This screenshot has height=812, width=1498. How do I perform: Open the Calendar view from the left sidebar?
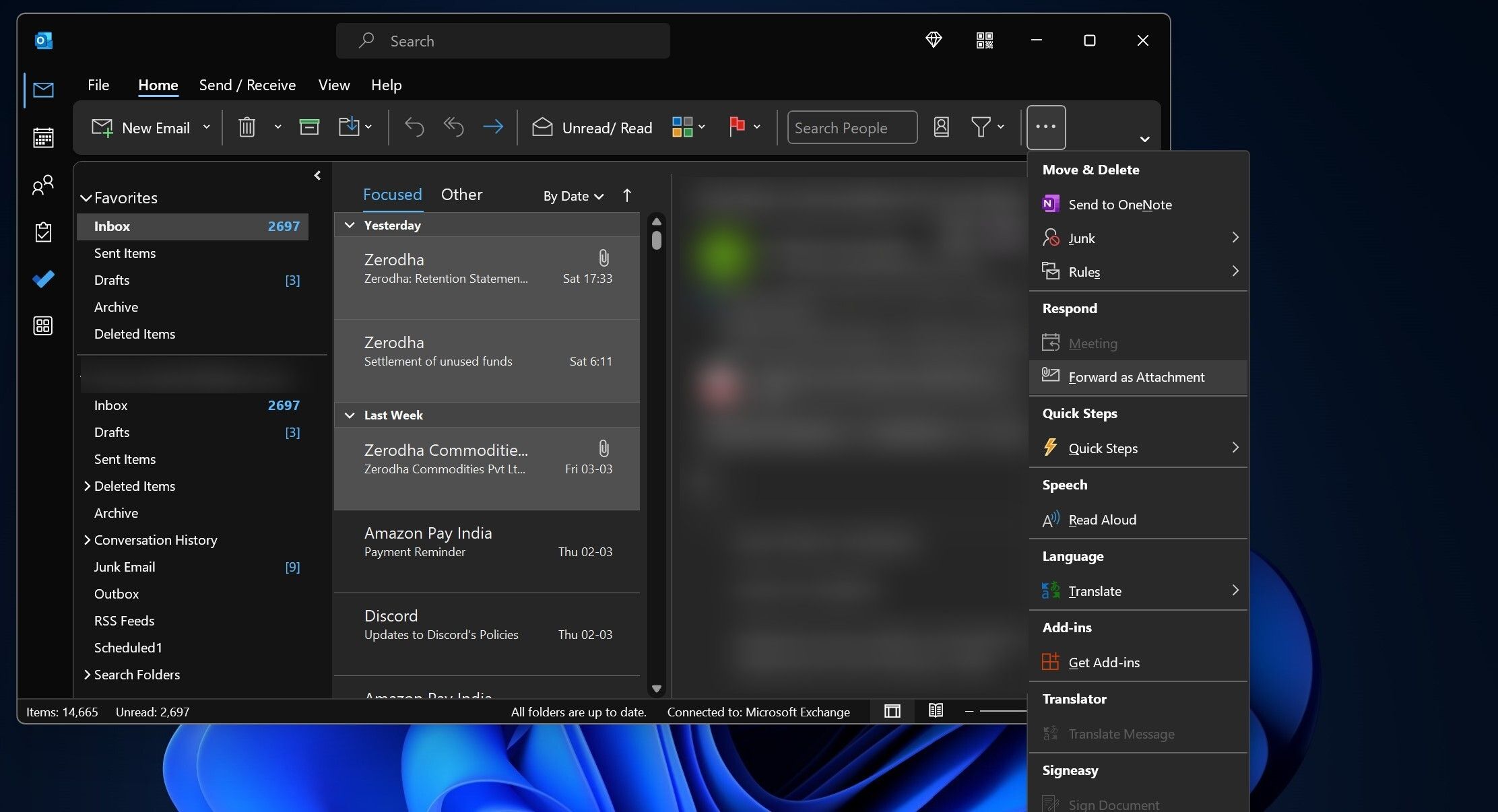pos(42,137)
